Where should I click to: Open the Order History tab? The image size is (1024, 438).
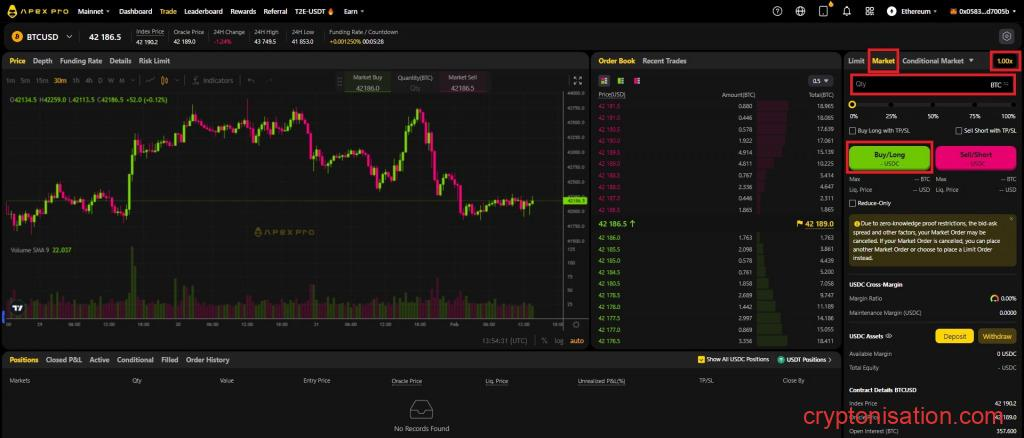click(x=207, y=360)
